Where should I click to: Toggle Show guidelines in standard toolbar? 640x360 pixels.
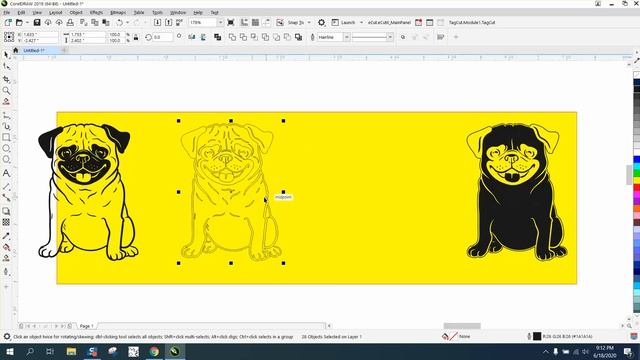266,22
